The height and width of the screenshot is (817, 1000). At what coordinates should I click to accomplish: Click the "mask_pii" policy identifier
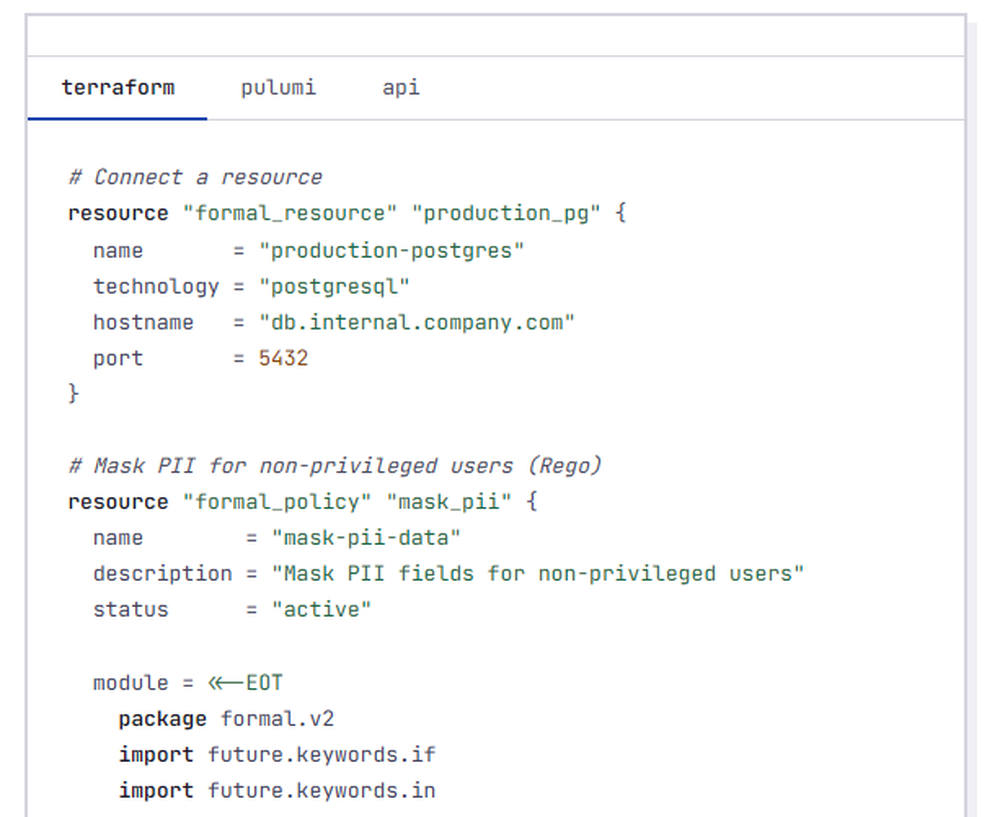(449, 502)
